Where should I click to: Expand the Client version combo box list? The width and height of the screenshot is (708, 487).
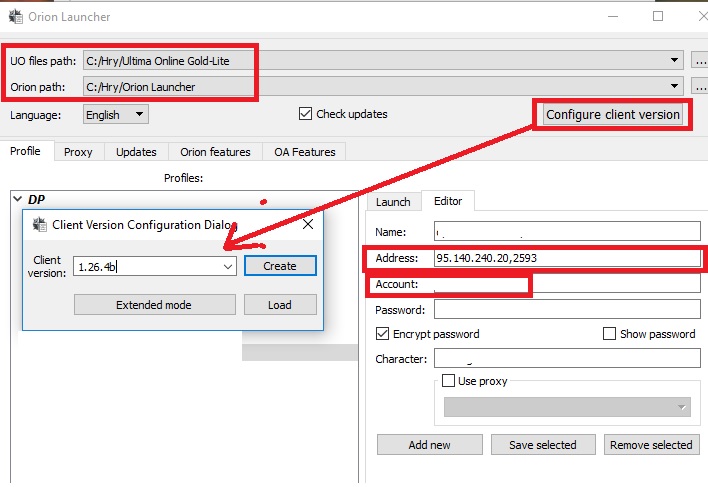227,266
